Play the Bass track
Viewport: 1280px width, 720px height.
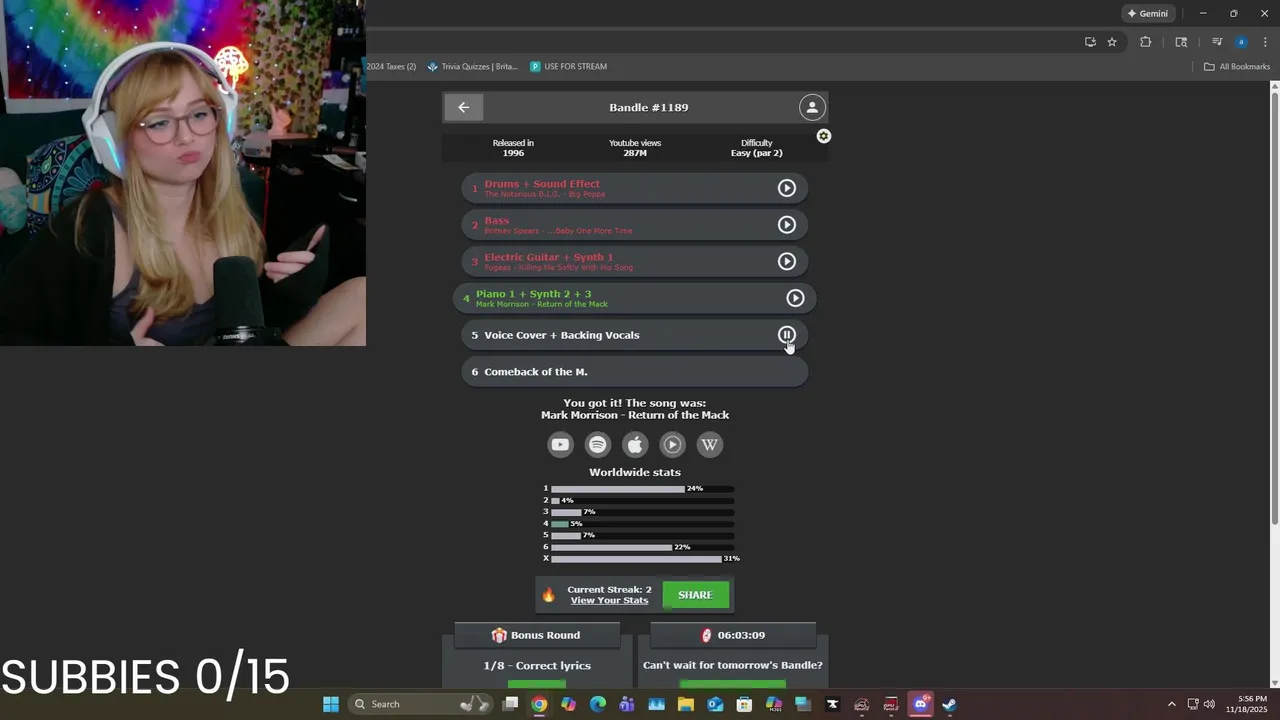coord(787,225)
